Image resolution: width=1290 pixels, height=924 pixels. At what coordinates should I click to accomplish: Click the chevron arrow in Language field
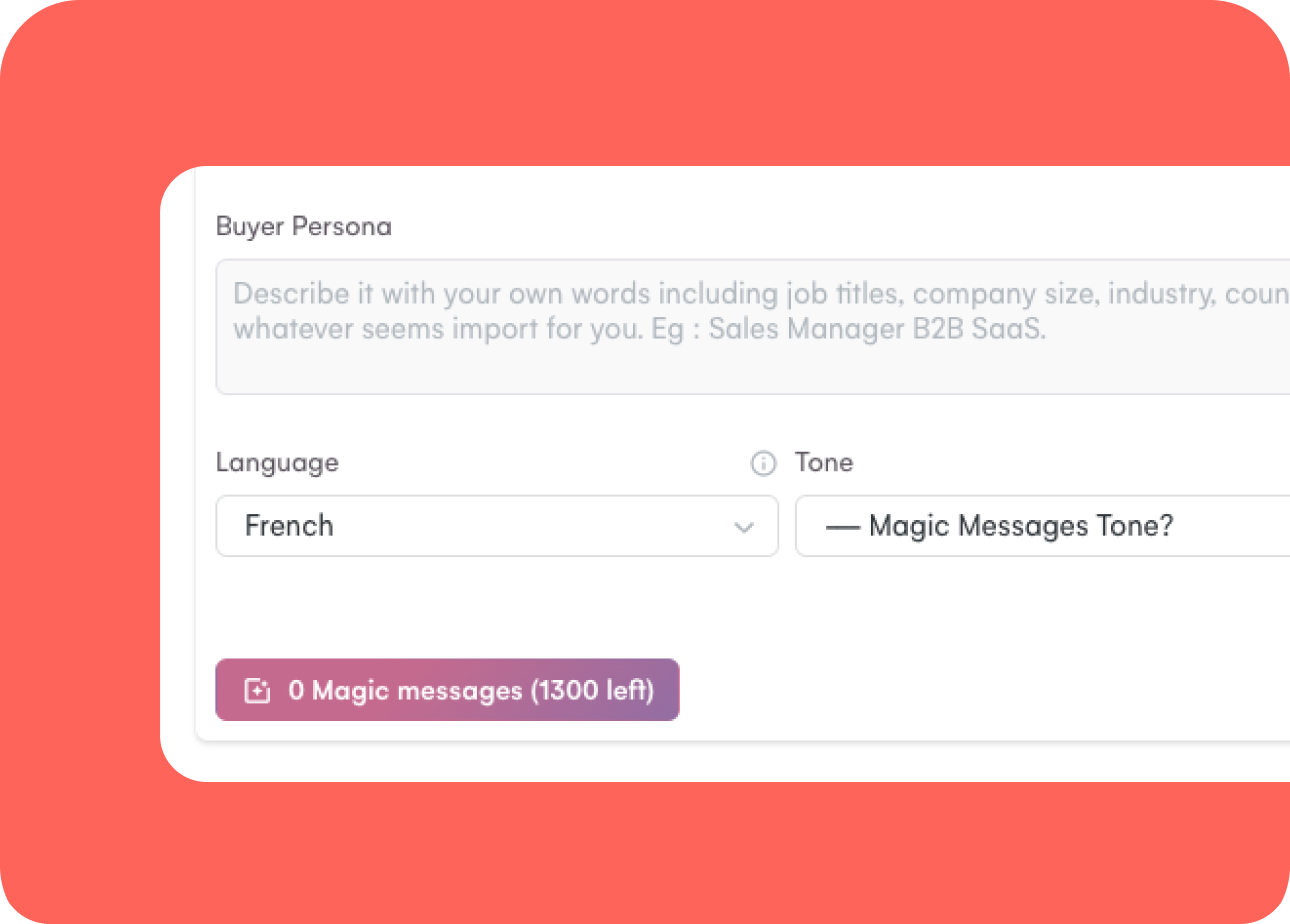click(x=743, y=527)
